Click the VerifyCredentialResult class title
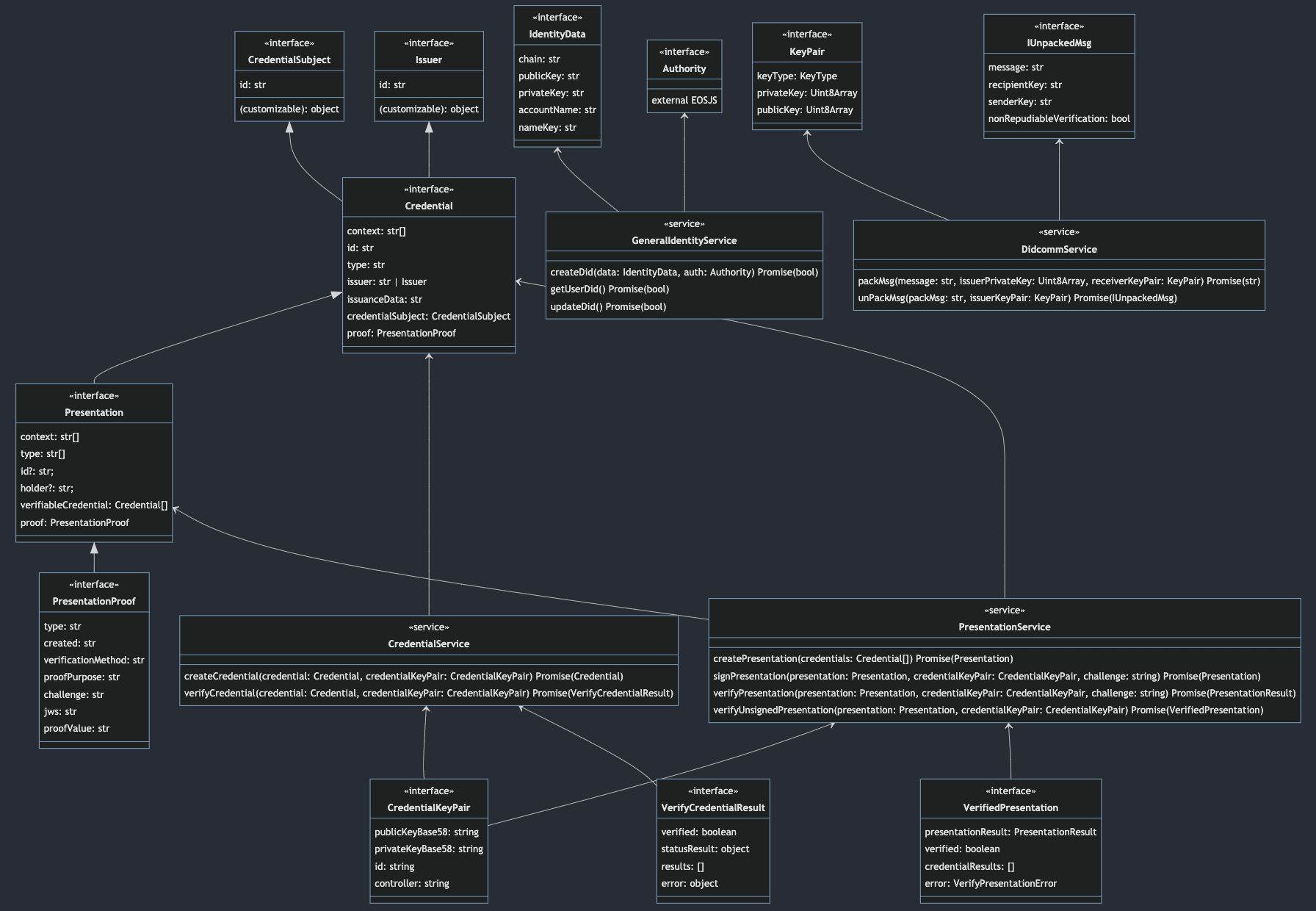This screenshot has width=1316, height=911. tap(713, 808)
